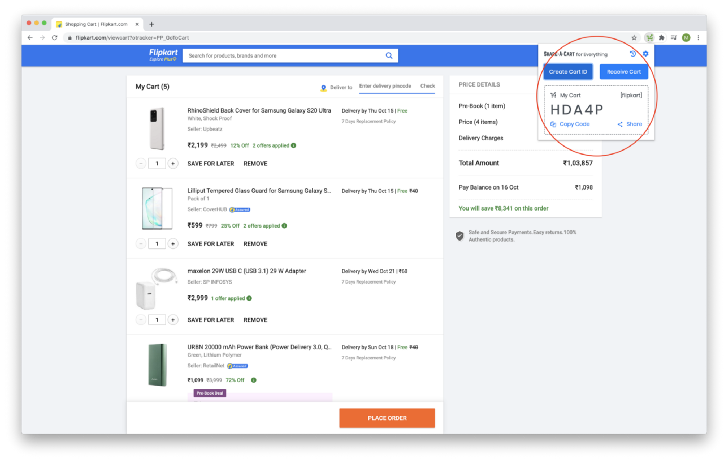Click the delivery location pin icon

[x=324, y=88]
